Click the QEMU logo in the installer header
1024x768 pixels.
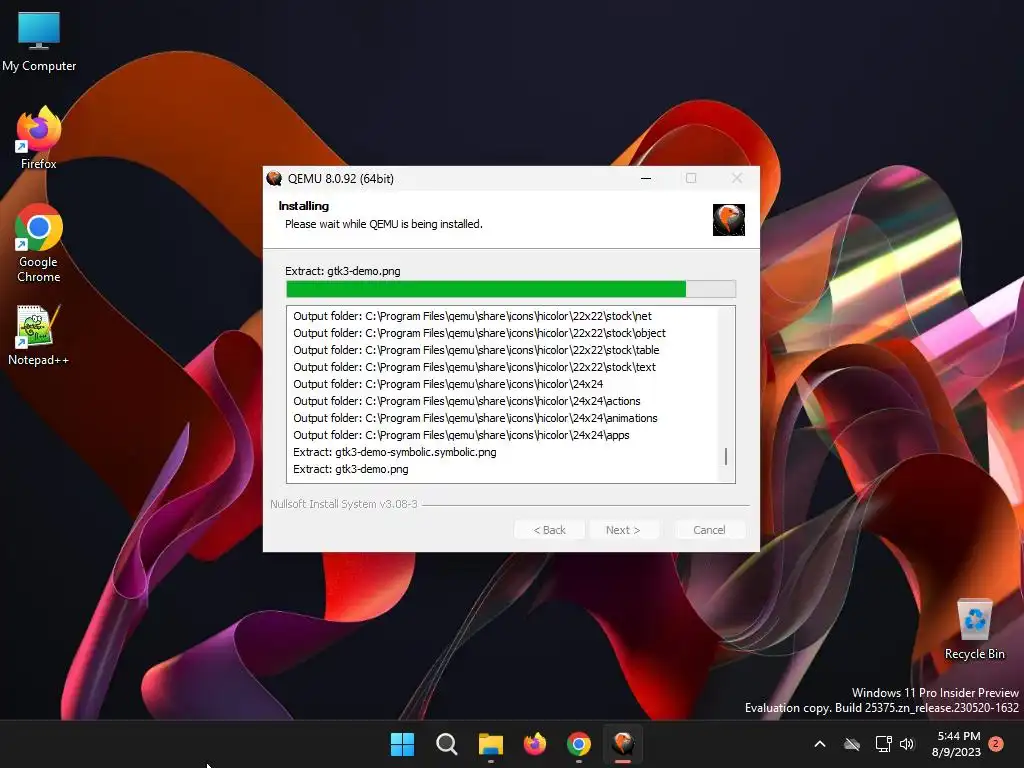(x=729, y=219)
